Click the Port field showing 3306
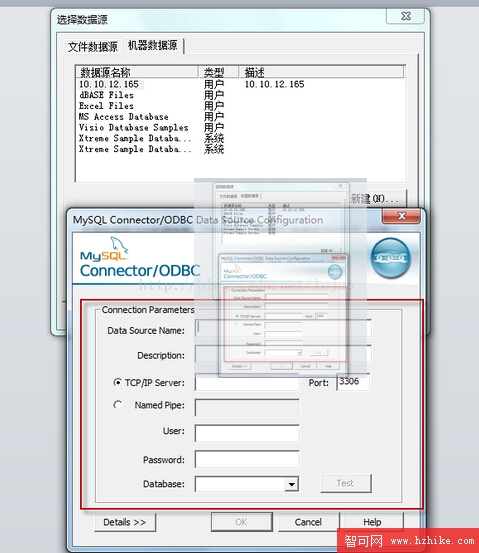 (x=353, y=382)
